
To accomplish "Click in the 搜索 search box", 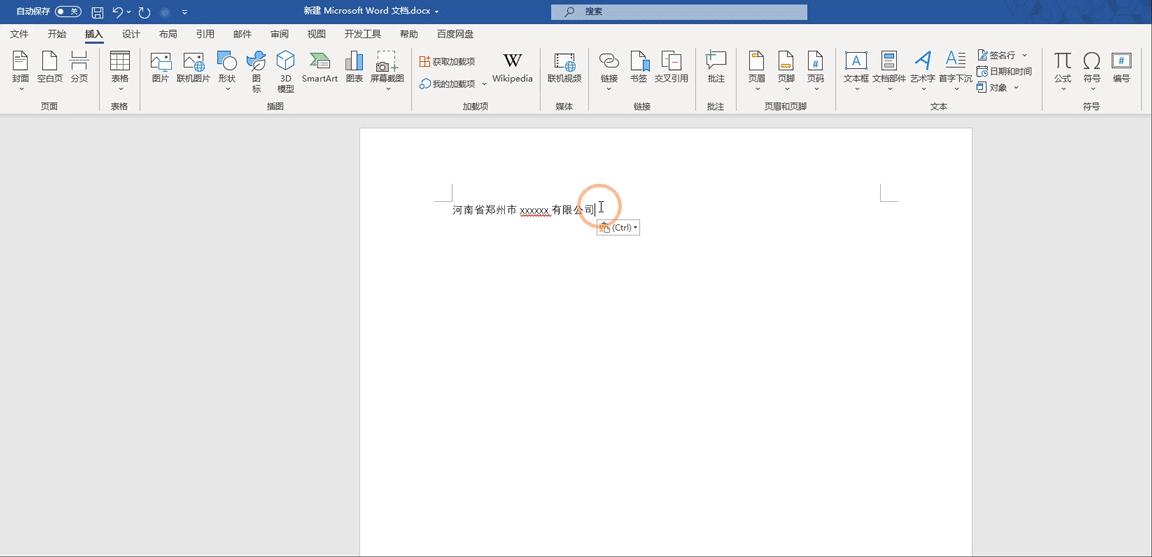I will pos(680,12).
